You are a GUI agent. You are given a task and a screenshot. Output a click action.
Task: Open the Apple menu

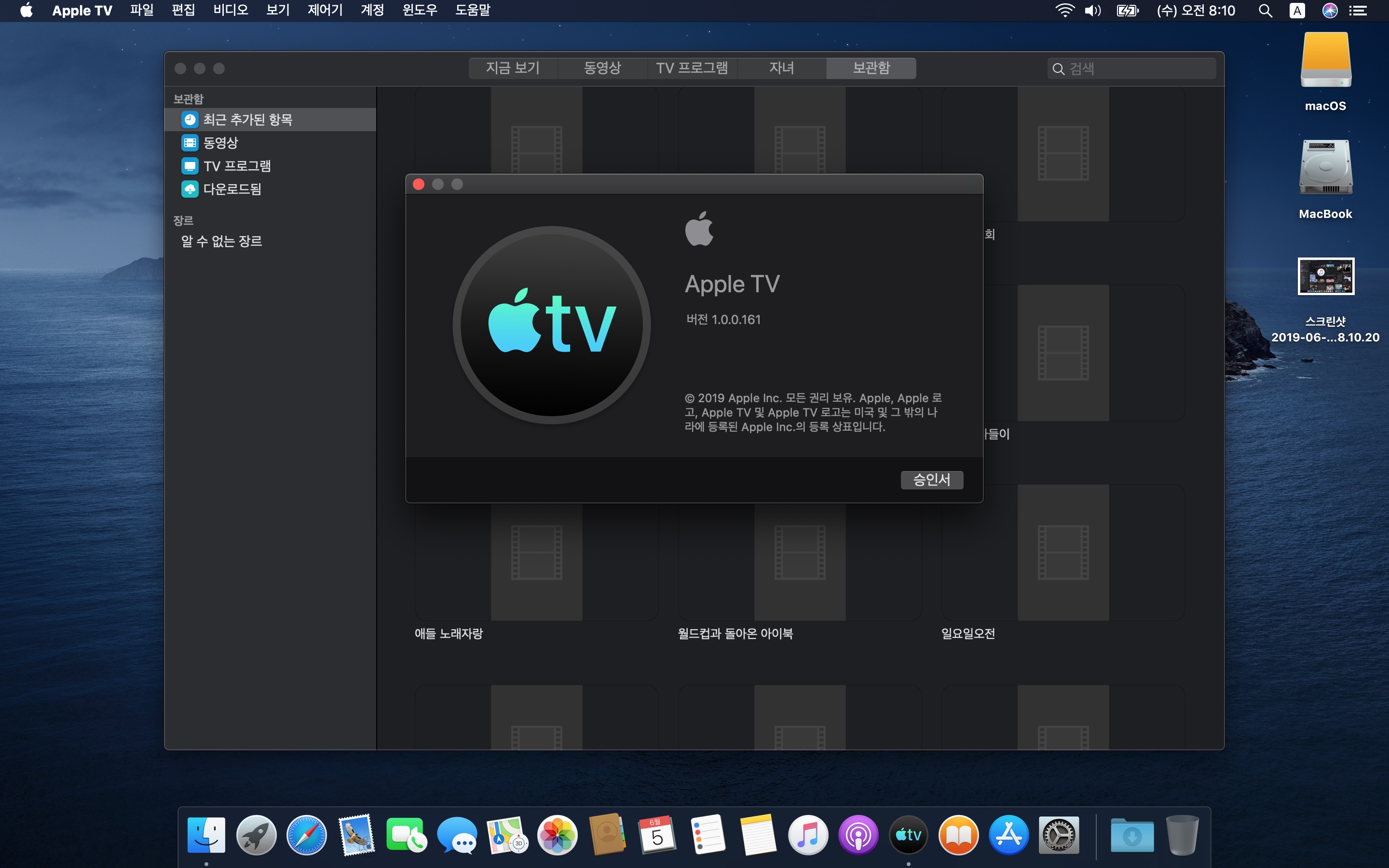(27, 10)
